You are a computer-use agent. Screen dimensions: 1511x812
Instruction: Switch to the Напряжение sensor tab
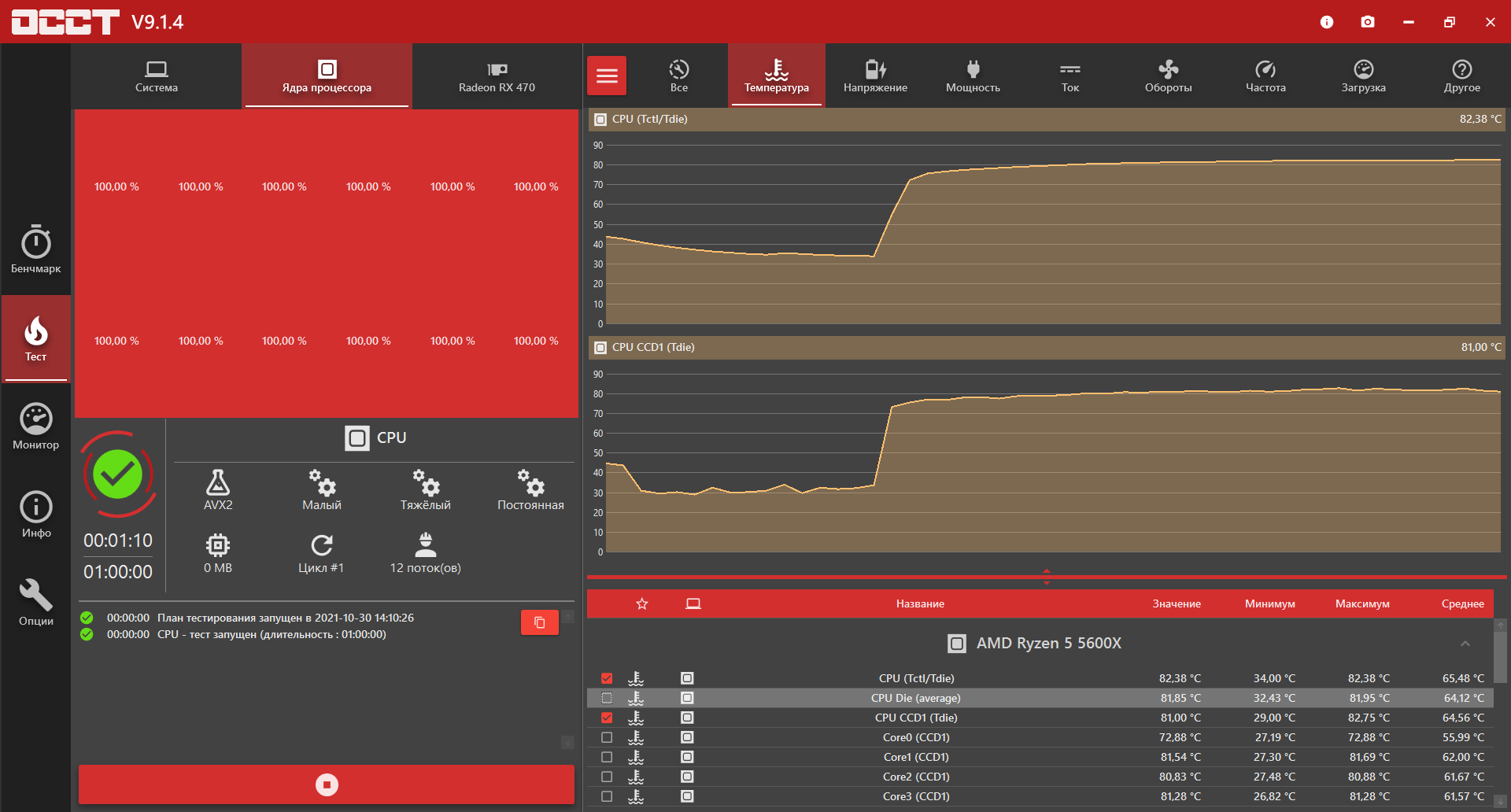[875, 76]
